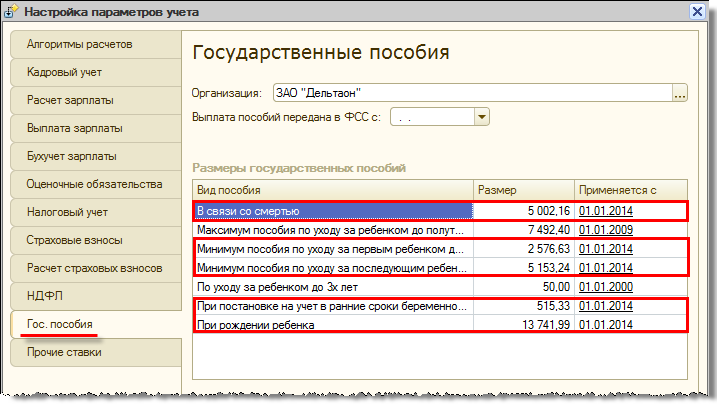Open the Страховые взносы tab
Screen dimensions: 717x404
click(96, 240)
